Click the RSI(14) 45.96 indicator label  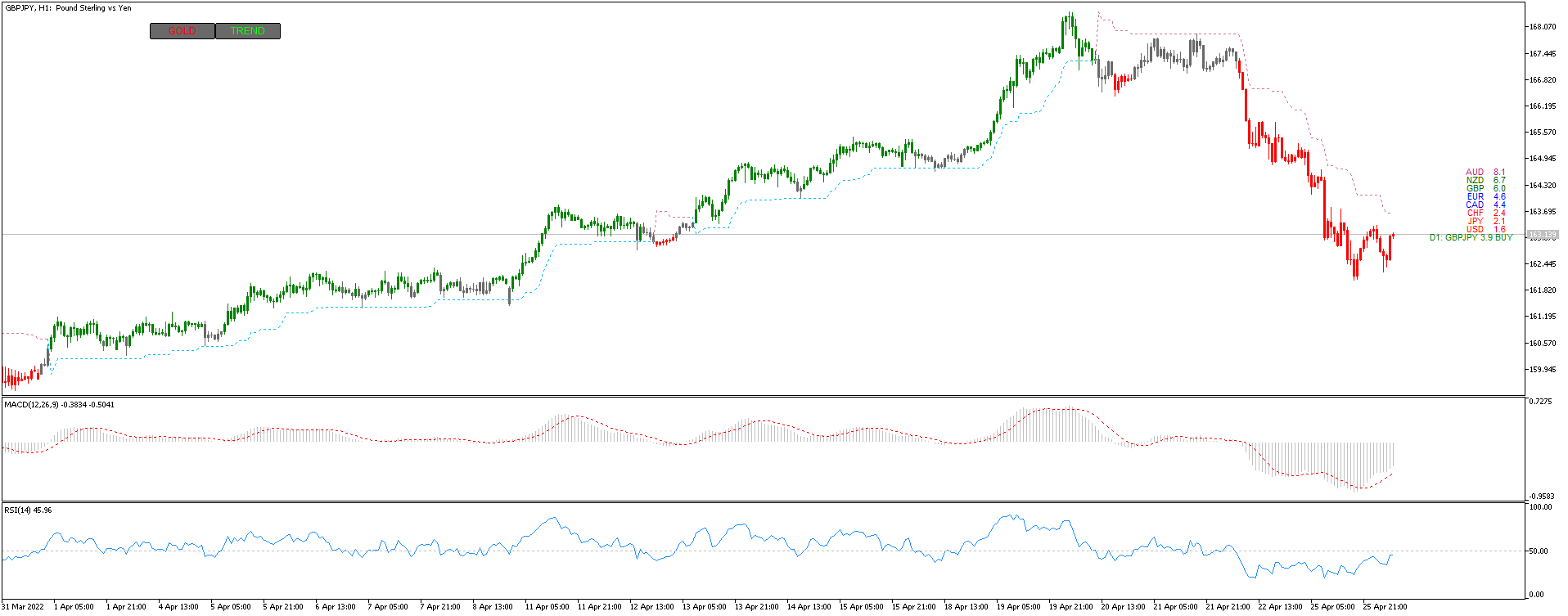(x=28, y=510)
